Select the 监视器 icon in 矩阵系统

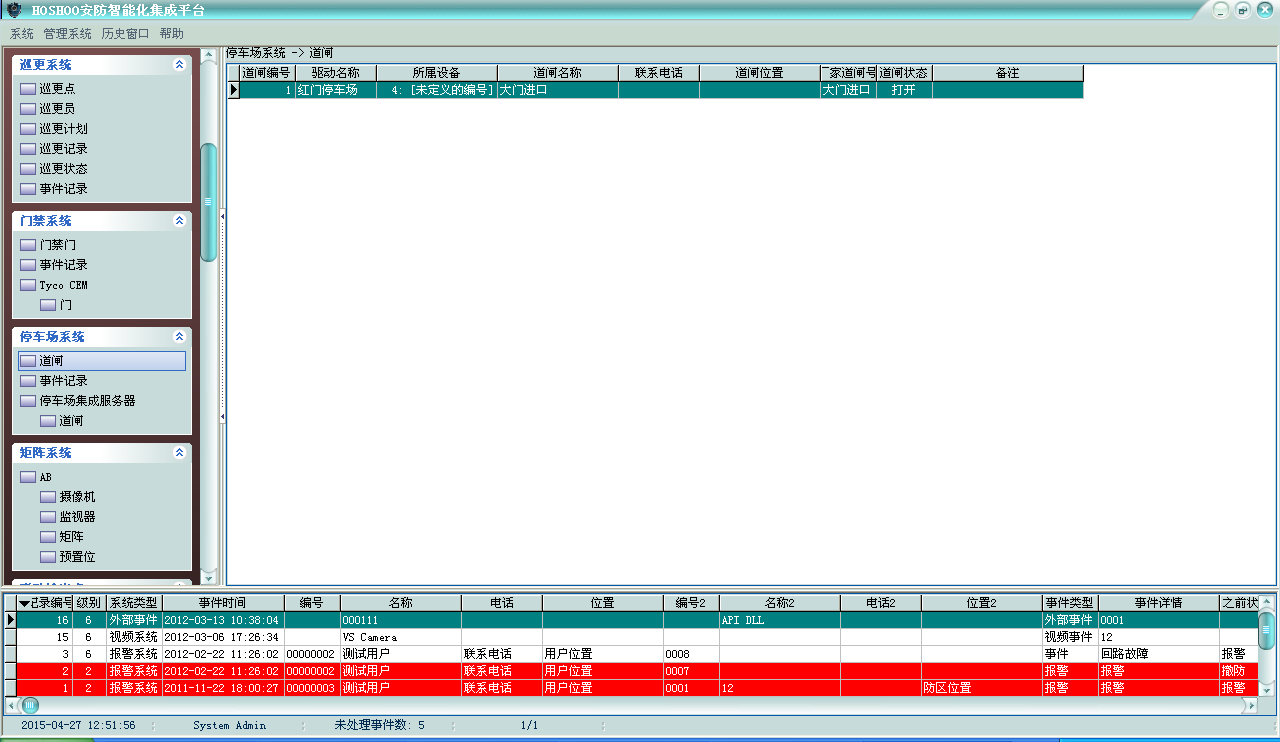(x=47, y=517)
